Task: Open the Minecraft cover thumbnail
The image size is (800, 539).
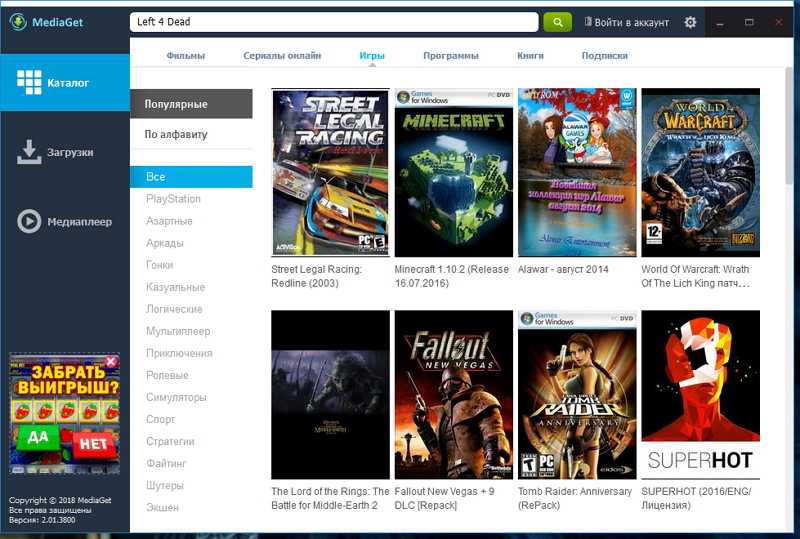Action: click(x=454, y=173)
